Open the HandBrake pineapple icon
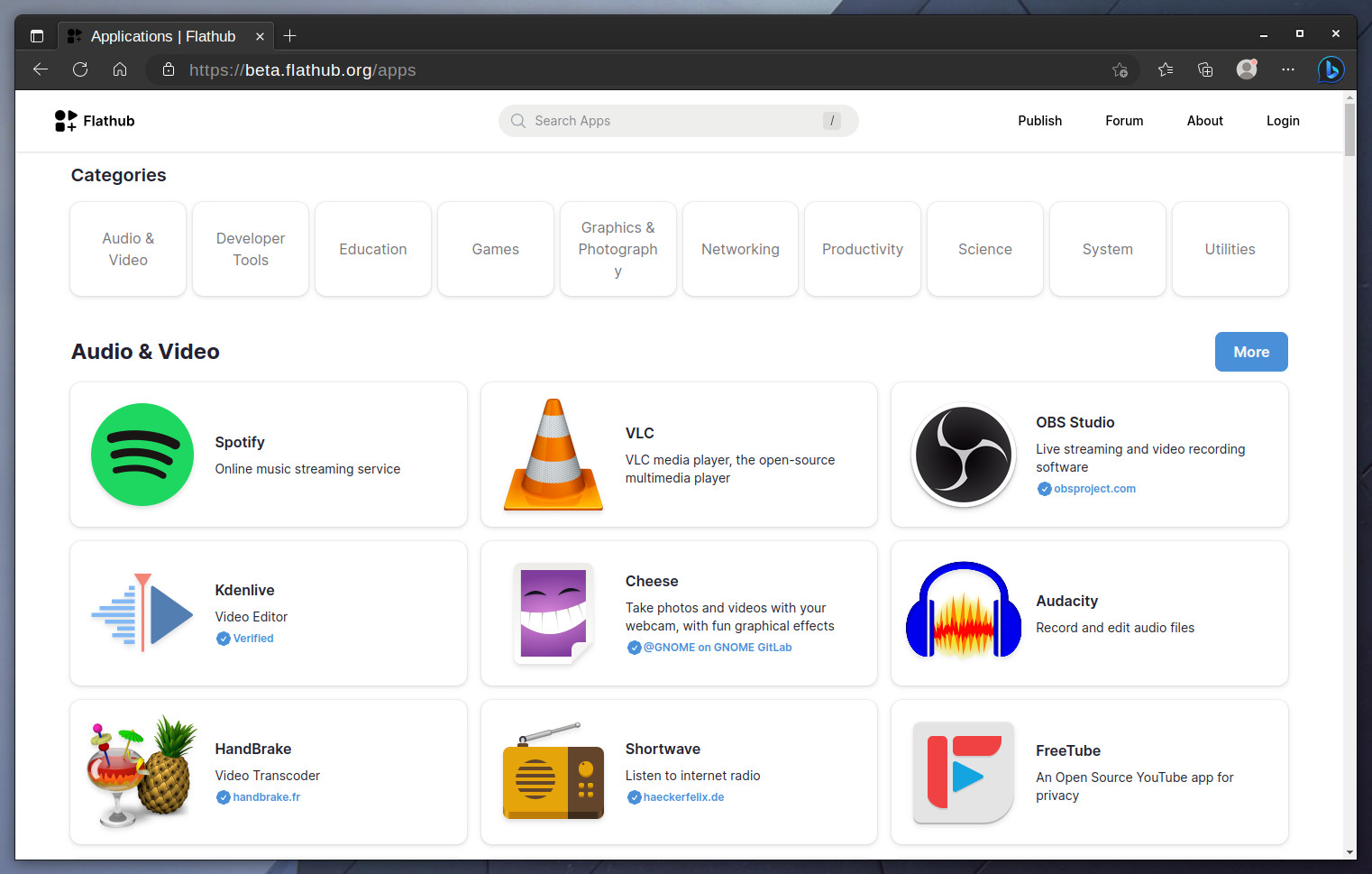This screenshot has height=874, width=1372. coord(142,772)
